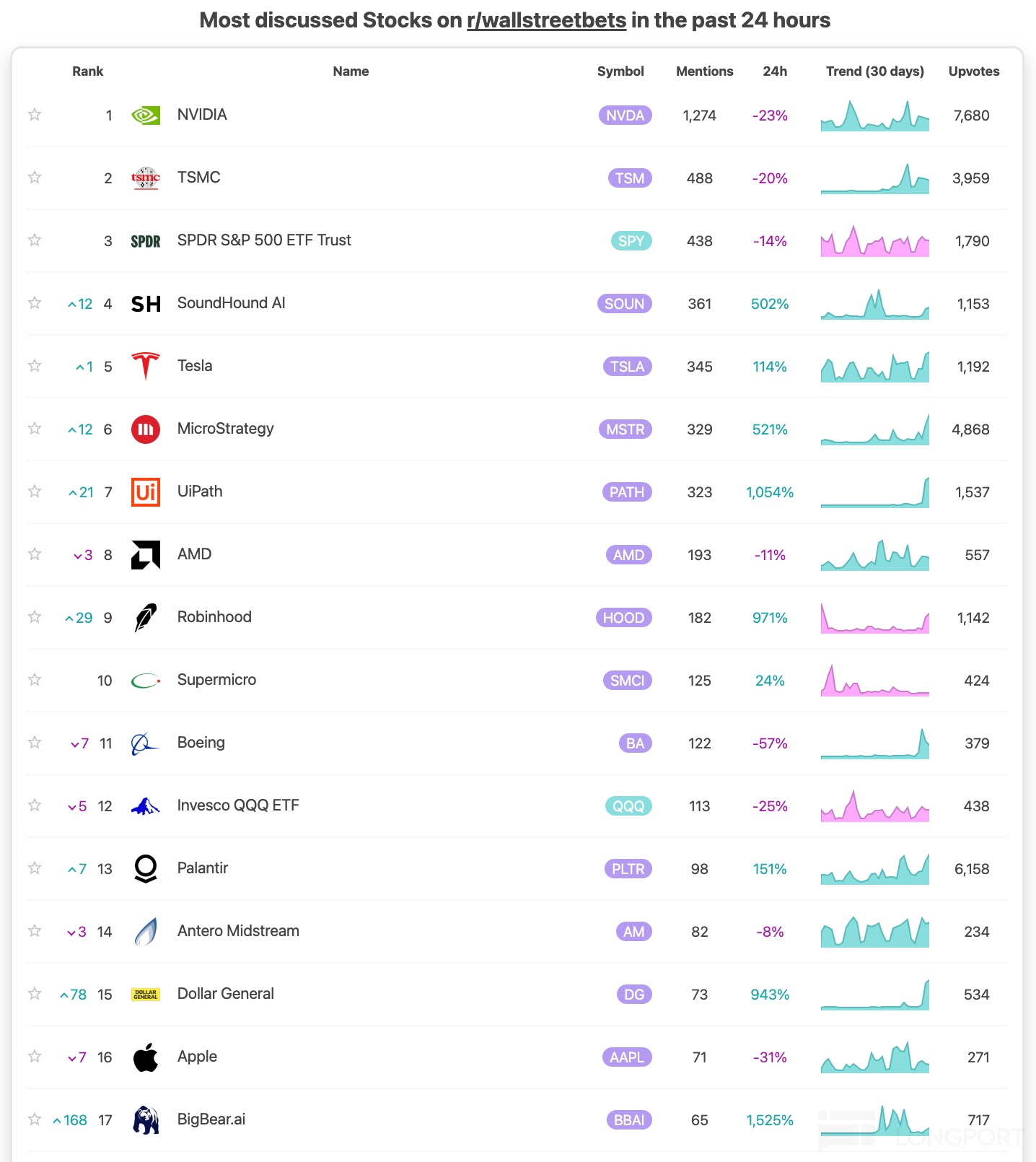The width and height of the screenshot is (1036, 1162).
Task: Click the UiPath logo icon
Action: [146, 492]
